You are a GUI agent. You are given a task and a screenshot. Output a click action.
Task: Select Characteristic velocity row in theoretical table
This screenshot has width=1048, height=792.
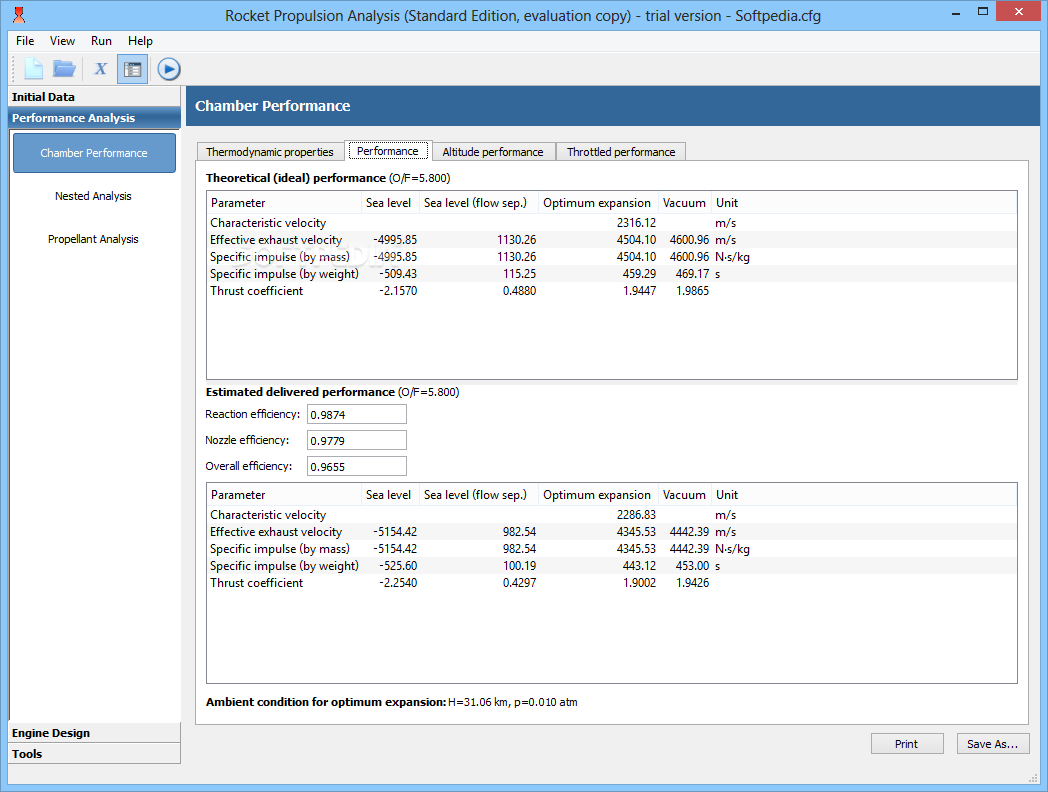[x=612, y=223]
